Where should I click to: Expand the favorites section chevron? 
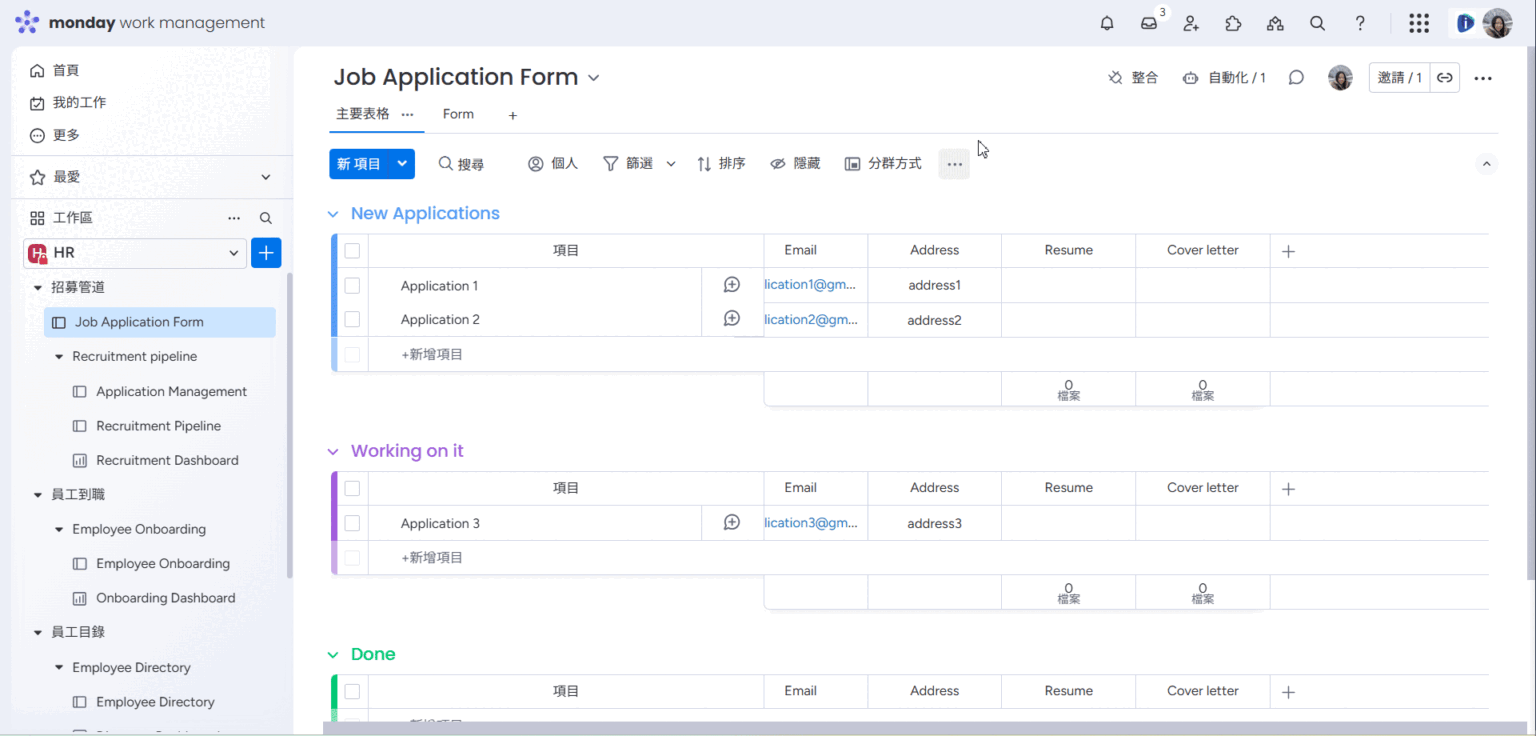point(266,177)
